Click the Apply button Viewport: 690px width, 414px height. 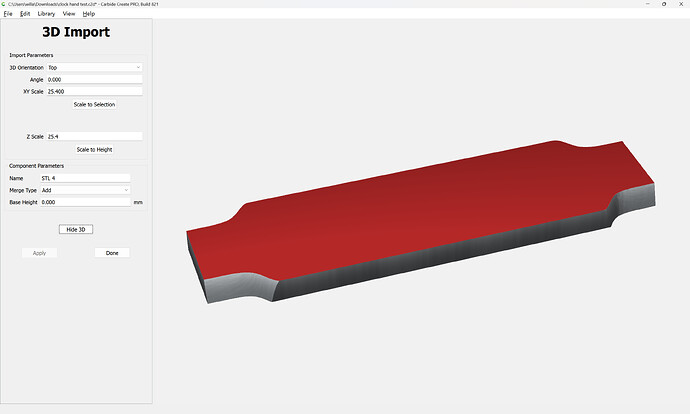(40, 253)
